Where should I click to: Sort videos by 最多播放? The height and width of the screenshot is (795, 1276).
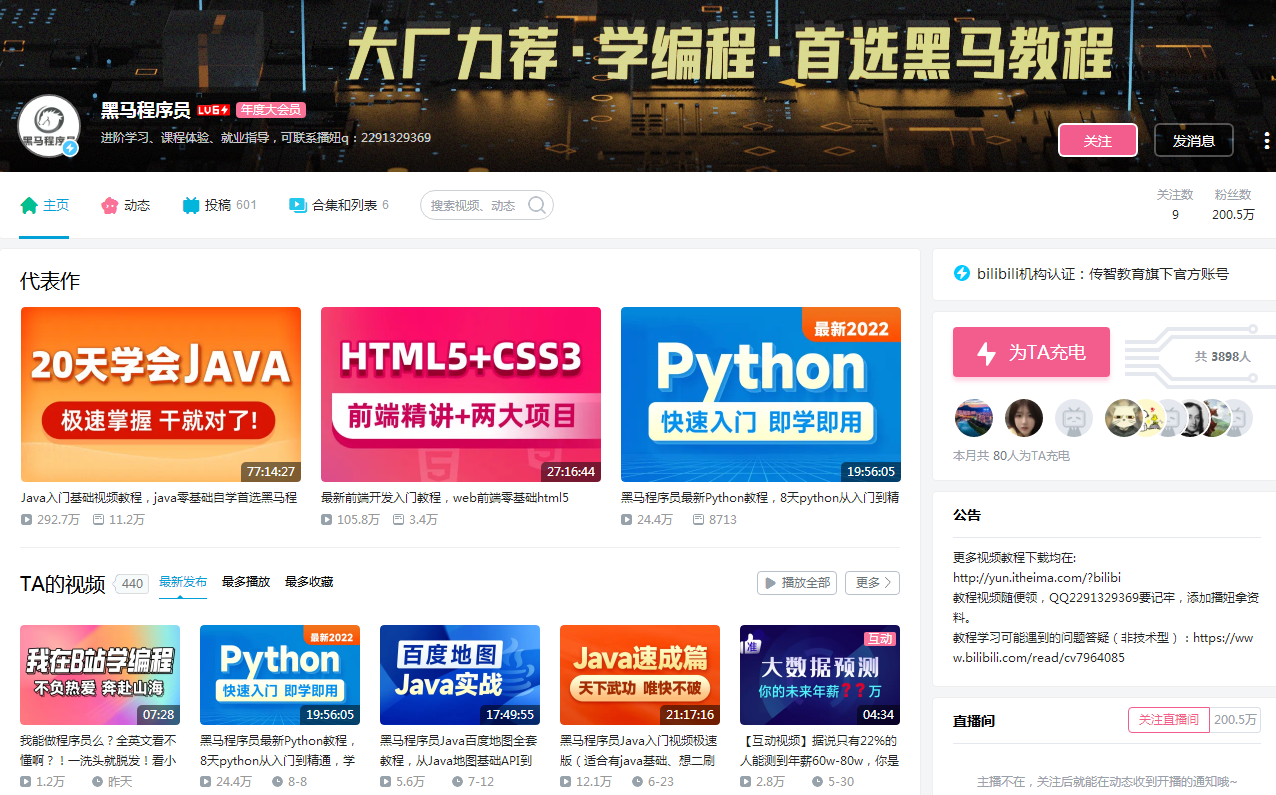point(246,582)
